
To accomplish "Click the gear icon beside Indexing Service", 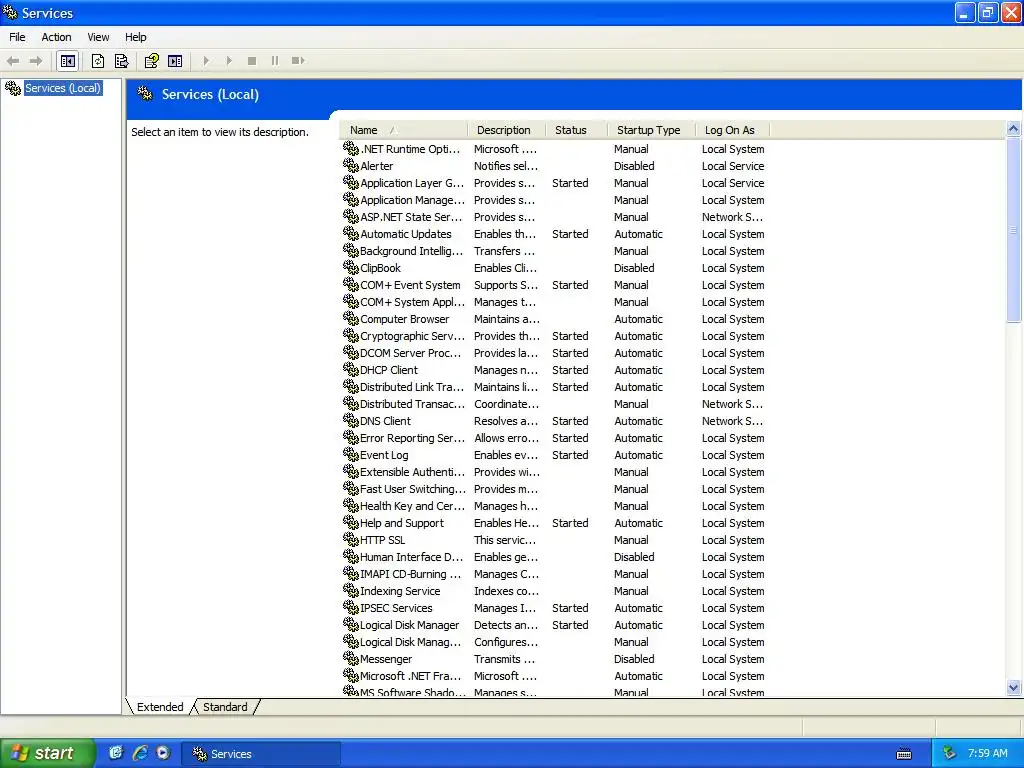I will (351, 590).
